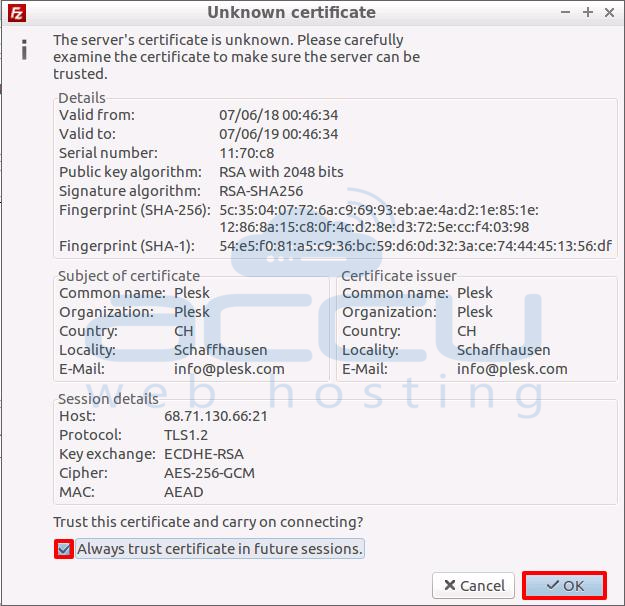Maximize the Unknown certificate dialog
The image size is (625, 606).
[588, 12]
